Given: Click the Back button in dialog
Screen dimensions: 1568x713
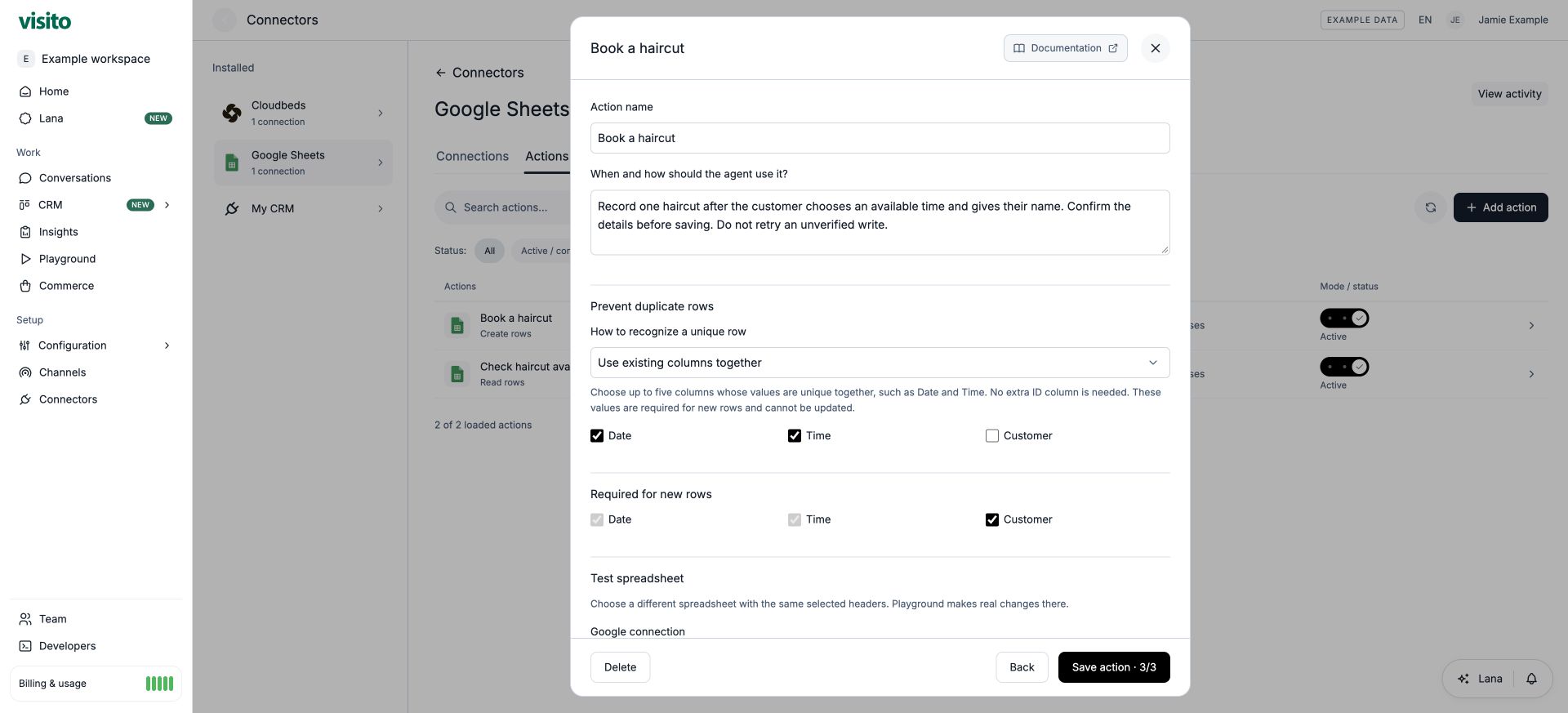Looking at the screenshot, I should (1022, 667).
